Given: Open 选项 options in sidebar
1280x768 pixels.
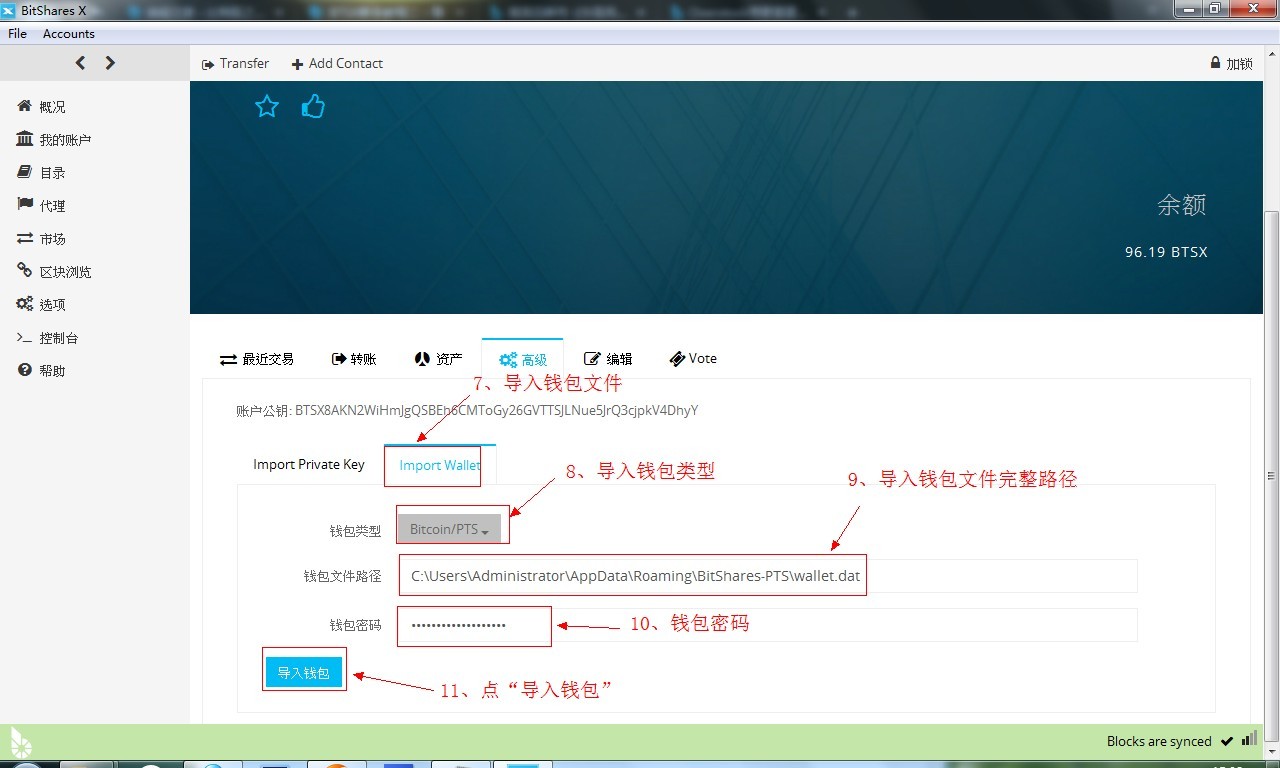Looking at the screenshot, I should click(x=41, y=305).
